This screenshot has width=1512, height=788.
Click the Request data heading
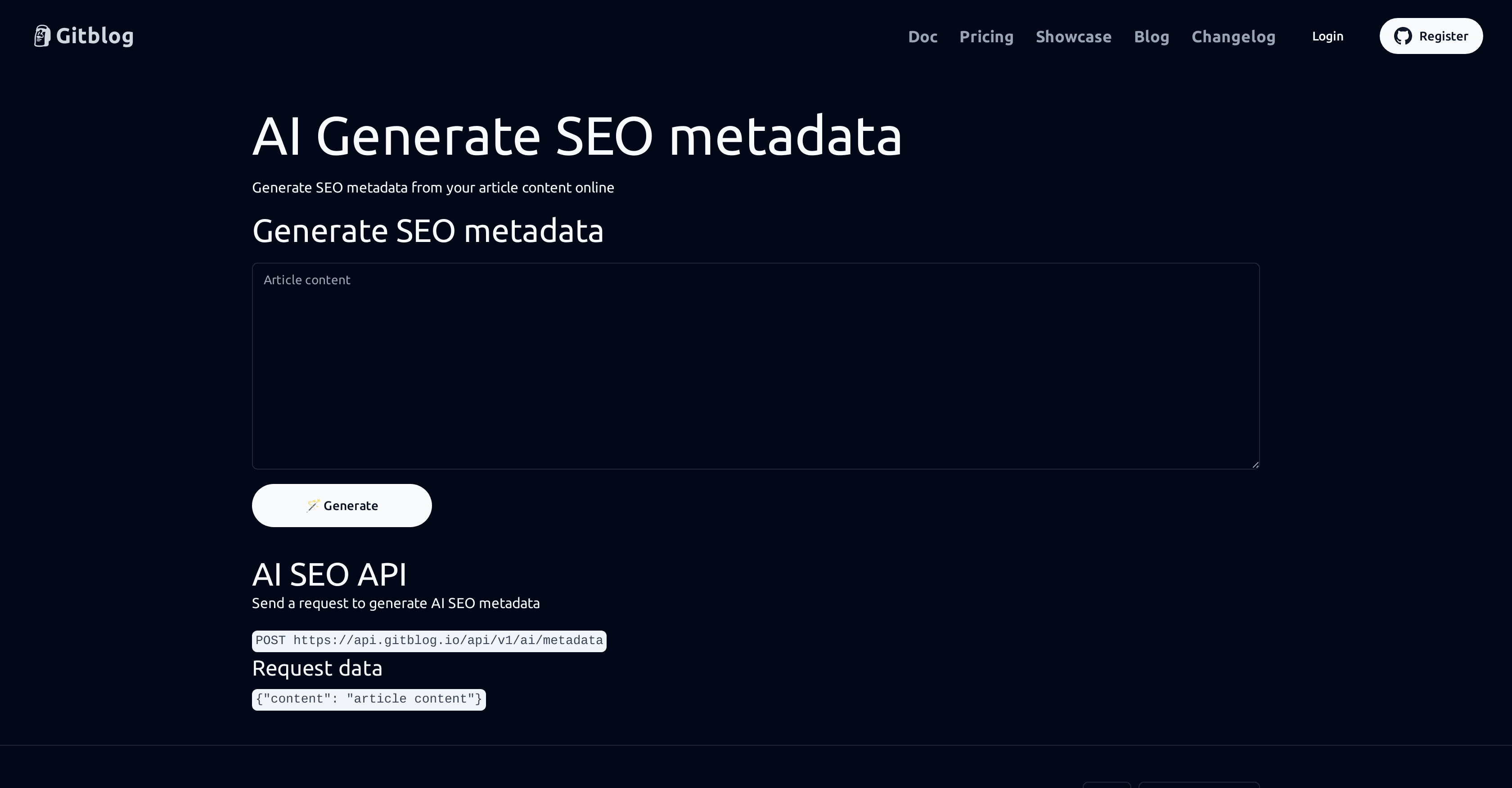317,668
